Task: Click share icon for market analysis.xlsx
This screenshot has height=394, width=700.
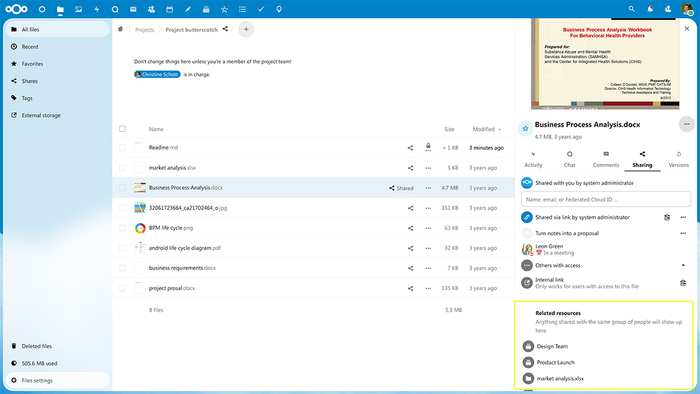Action: [410, 168]
